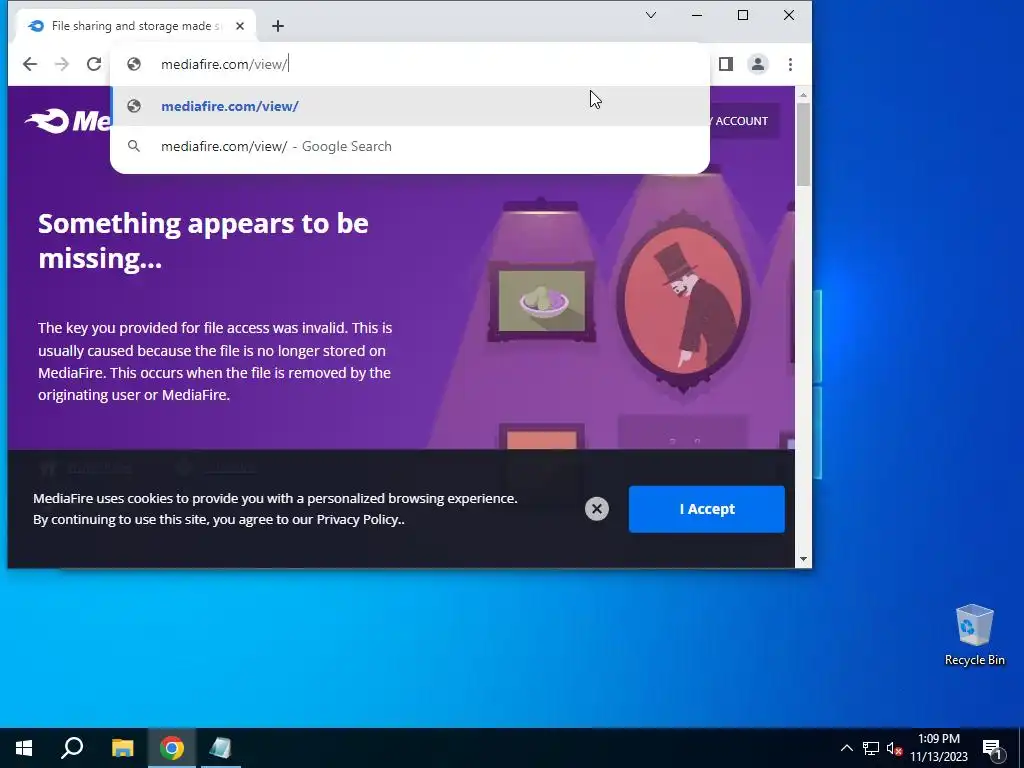Click the Something appears to be missing heading

[203, 241]
